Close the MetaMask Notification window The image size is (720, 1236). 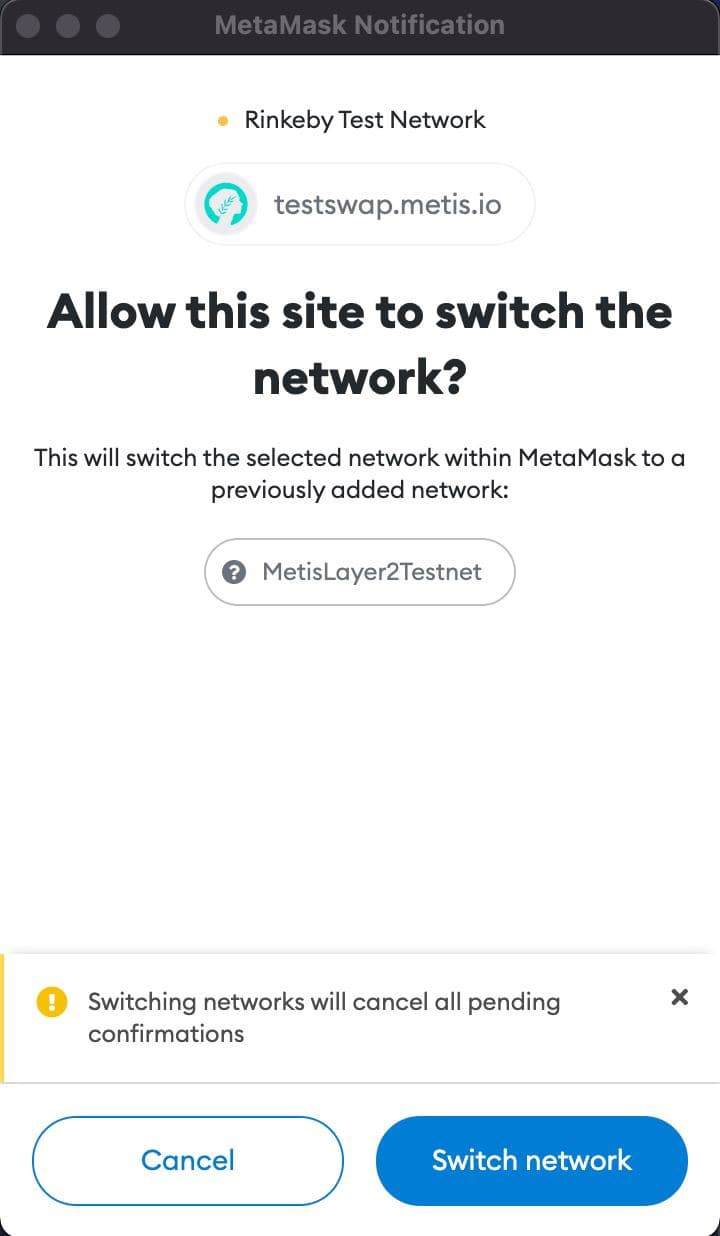(28, 26)
